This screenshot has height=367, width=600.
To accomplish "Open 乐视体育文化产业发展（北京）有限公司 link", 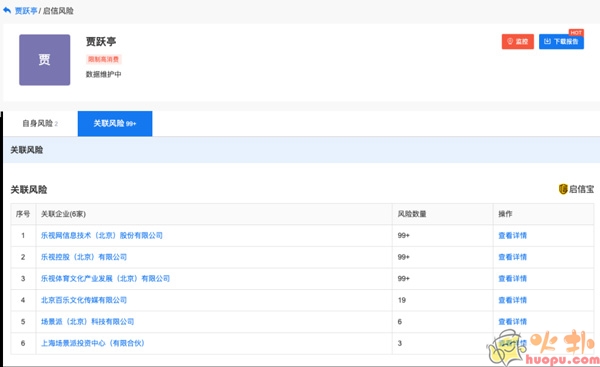I will pos(105,278).
